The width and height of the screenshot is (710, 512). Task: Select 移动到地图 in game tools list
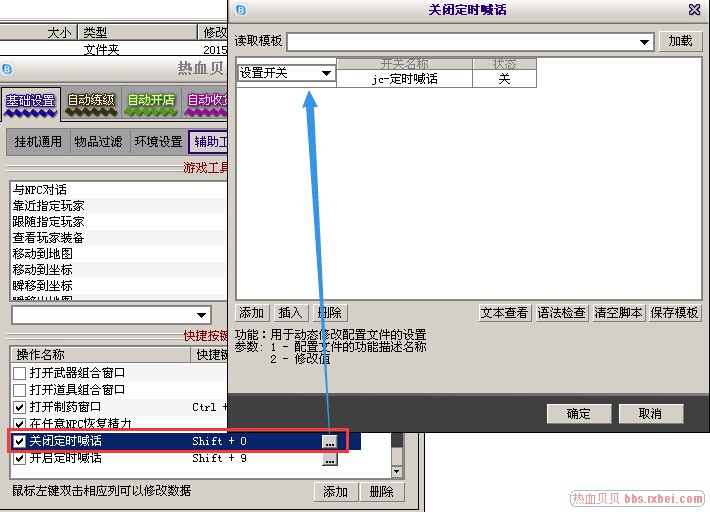point(42,254)
